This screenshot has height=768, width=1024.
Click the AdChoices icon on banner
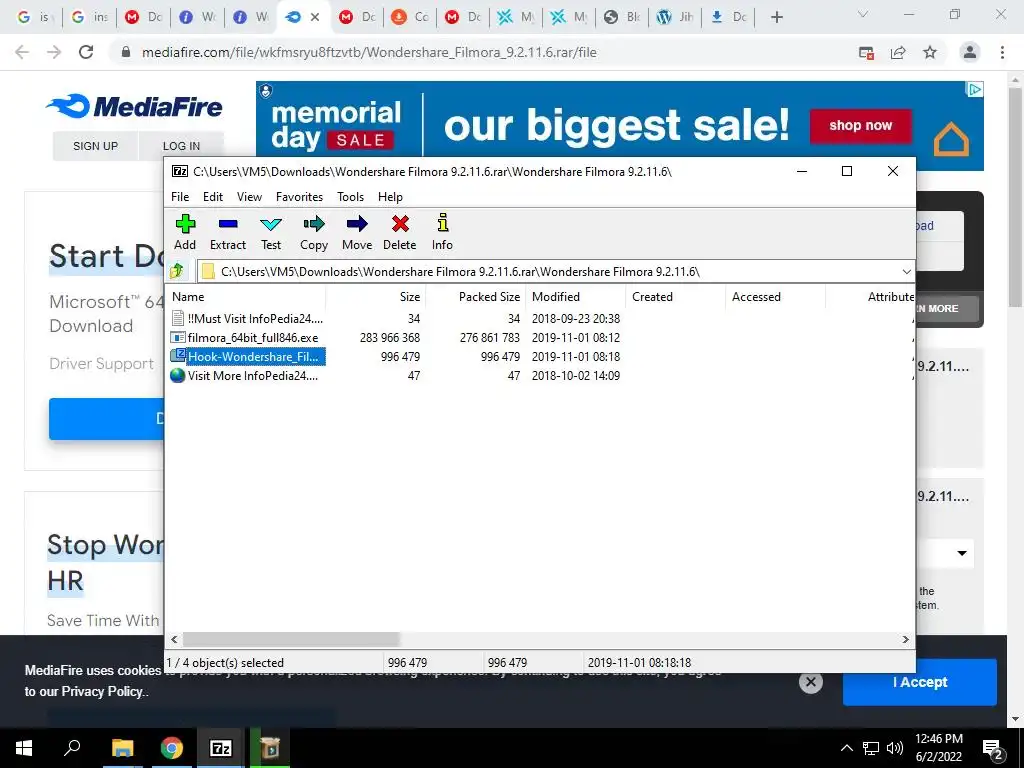pos(974,89)
